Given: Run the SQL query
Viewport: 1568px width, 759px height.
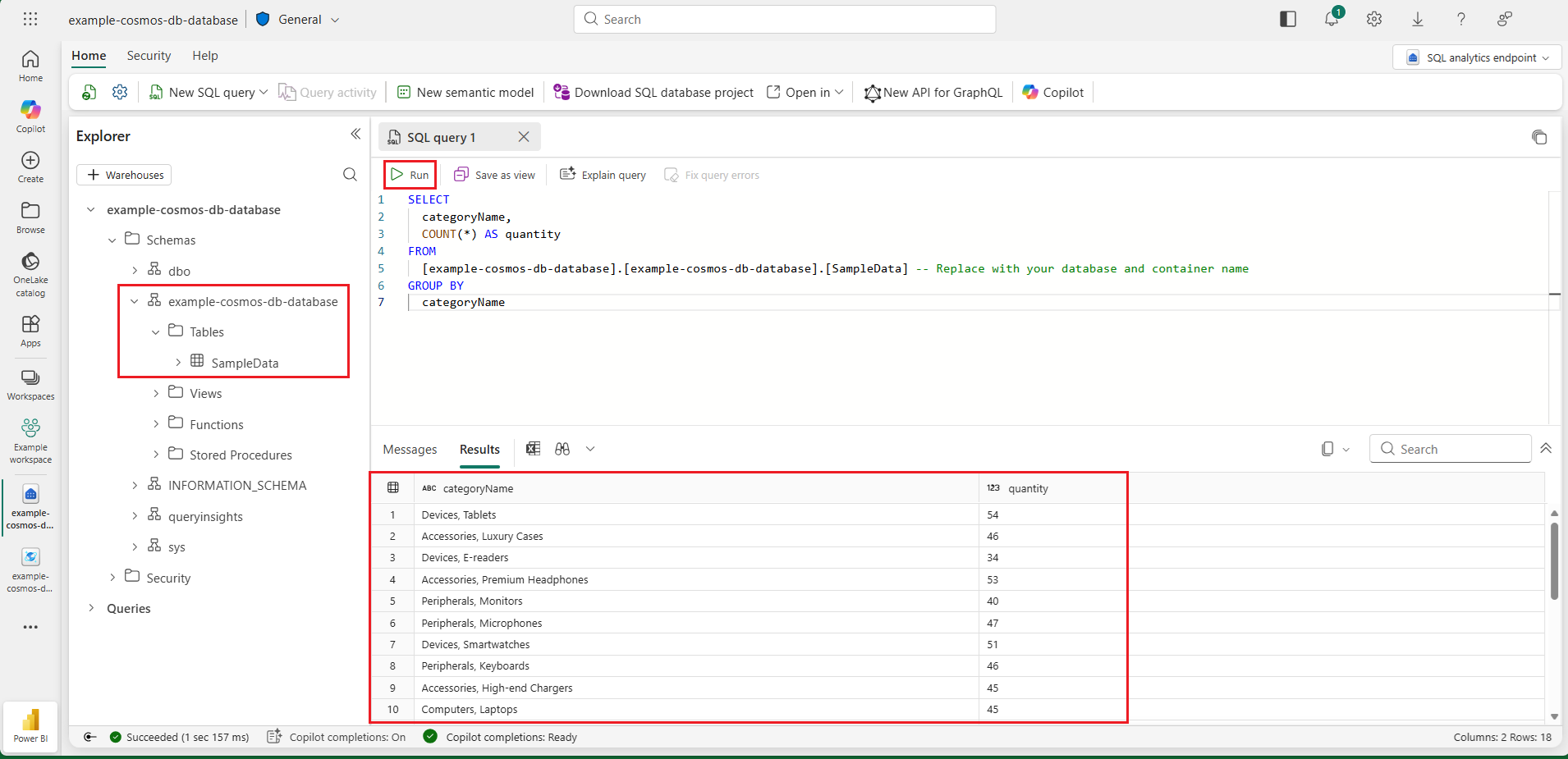Looking at the screenshot, I should click(410, 175).
